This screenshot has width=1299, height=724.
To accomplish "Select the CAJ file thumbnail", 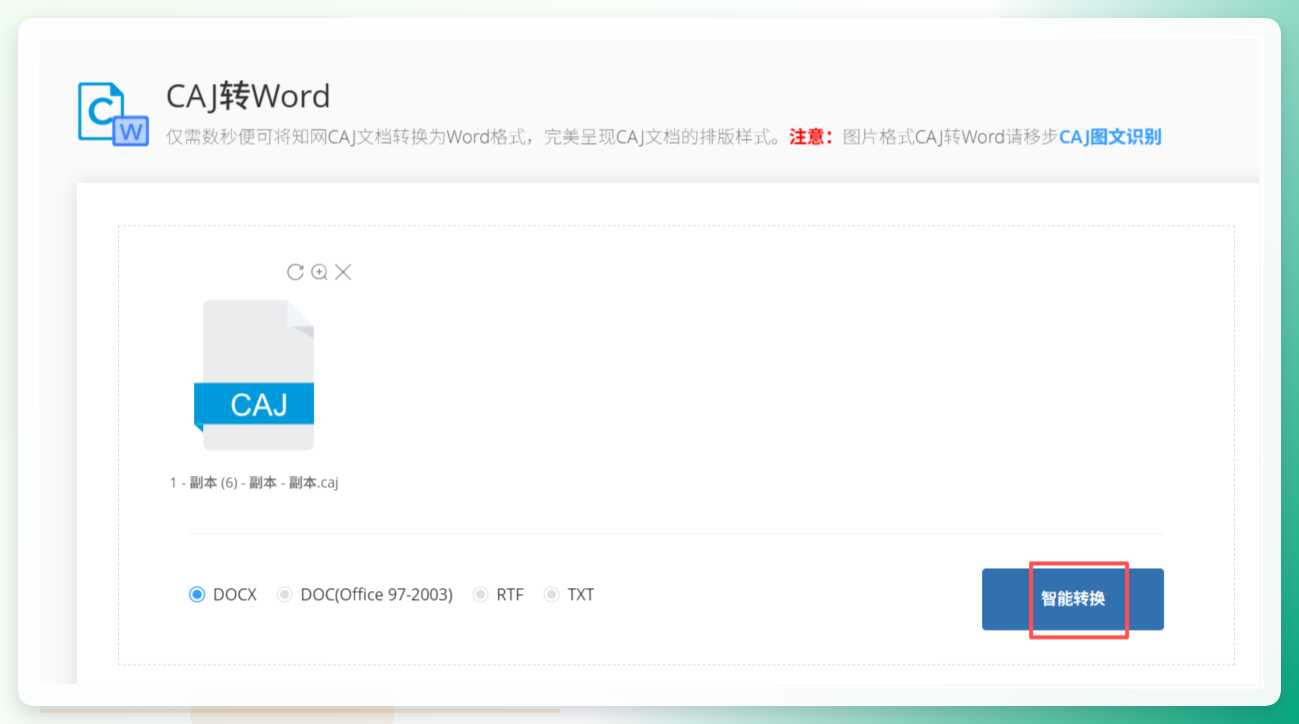I will tap(254, 375).
